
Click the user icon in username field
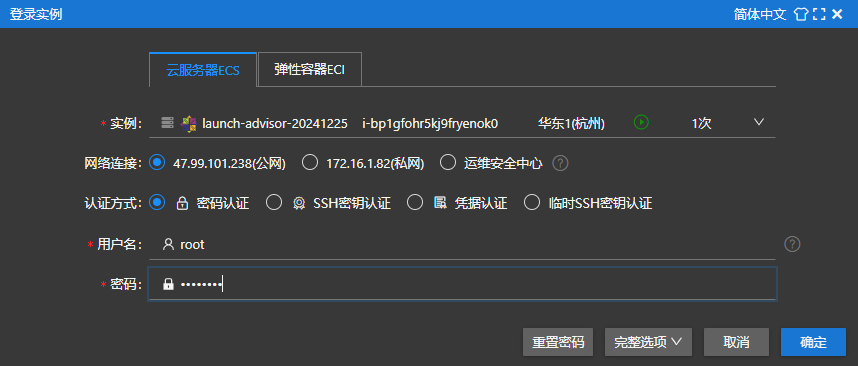click(168, 244)
